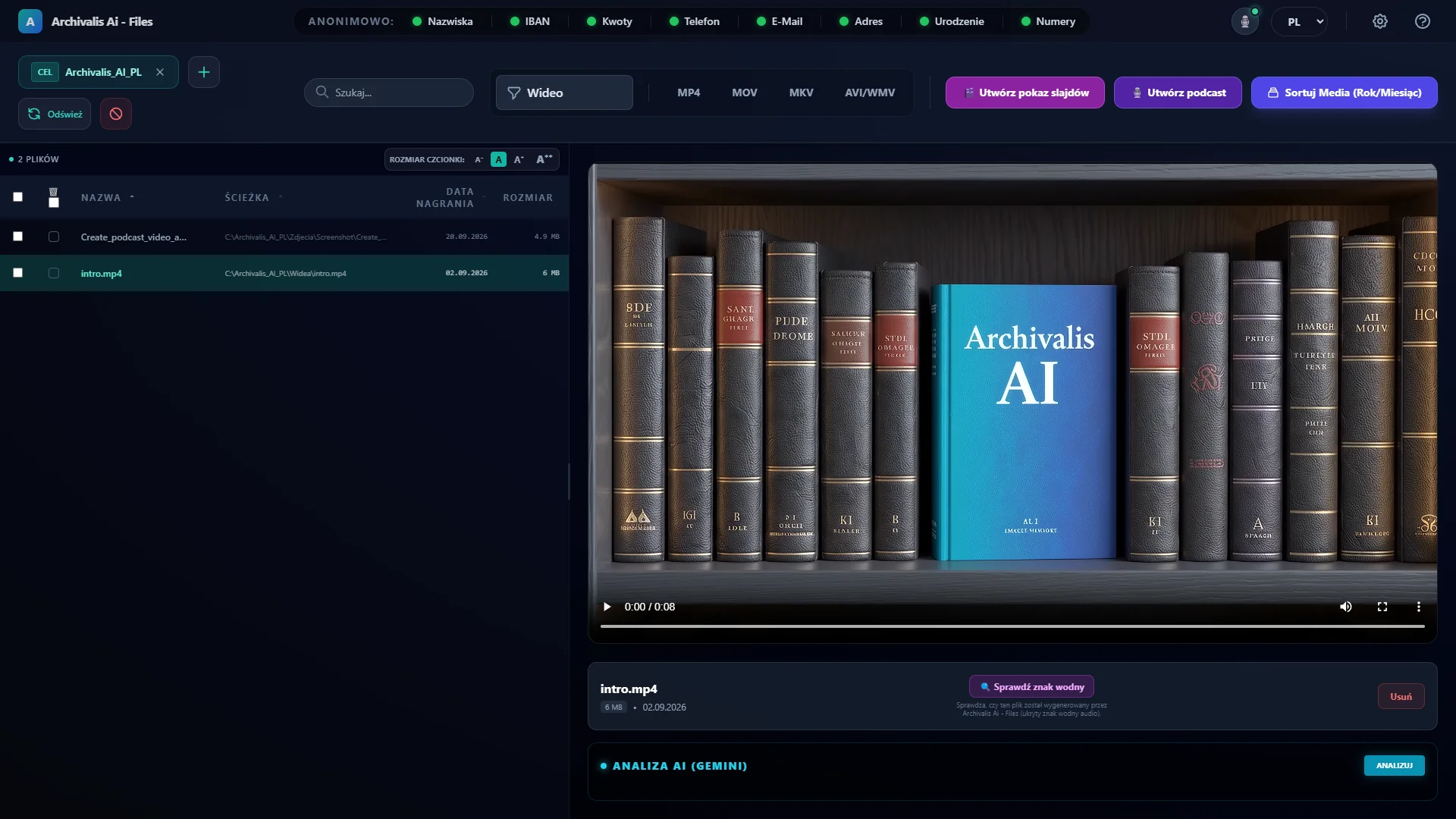This screenshot has width=1456, height=819.
Task: Filter by MOV format
Action: click(x=745, y=93)
